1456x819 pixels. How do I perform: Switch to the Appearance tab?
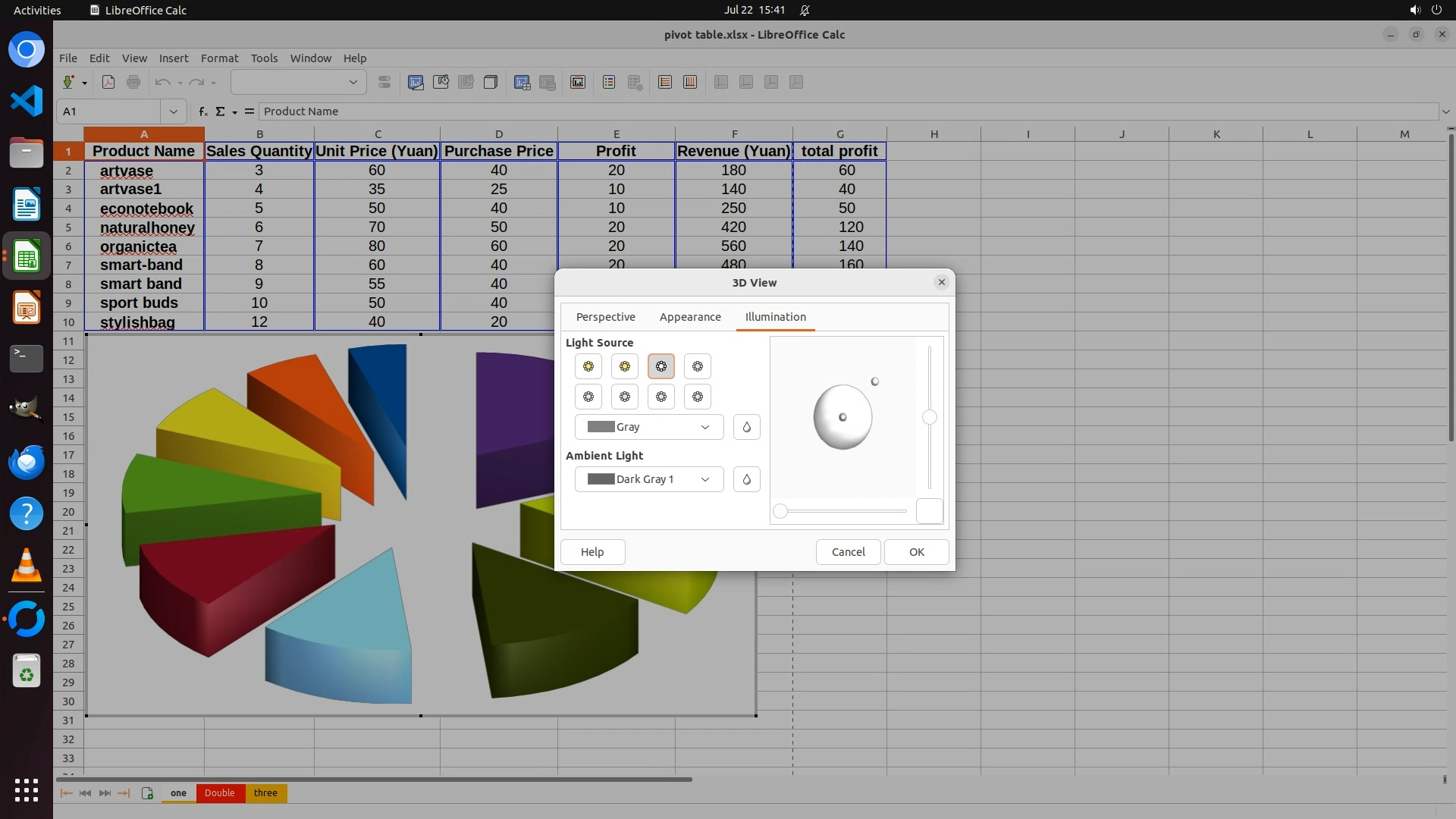(x=689, y=317)
